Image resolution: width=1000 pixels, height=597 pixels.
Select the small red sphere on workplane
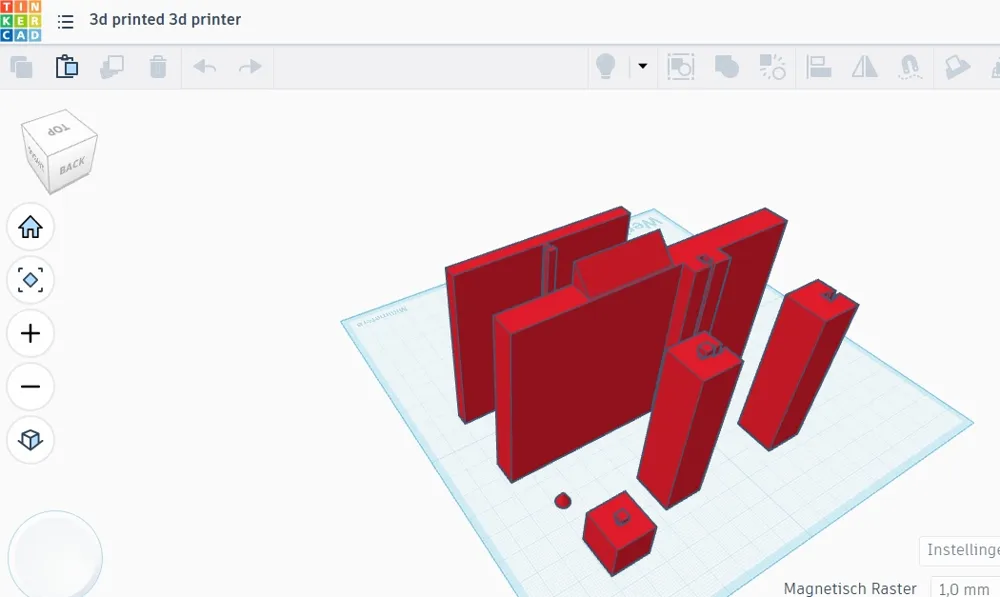[562, 501]
